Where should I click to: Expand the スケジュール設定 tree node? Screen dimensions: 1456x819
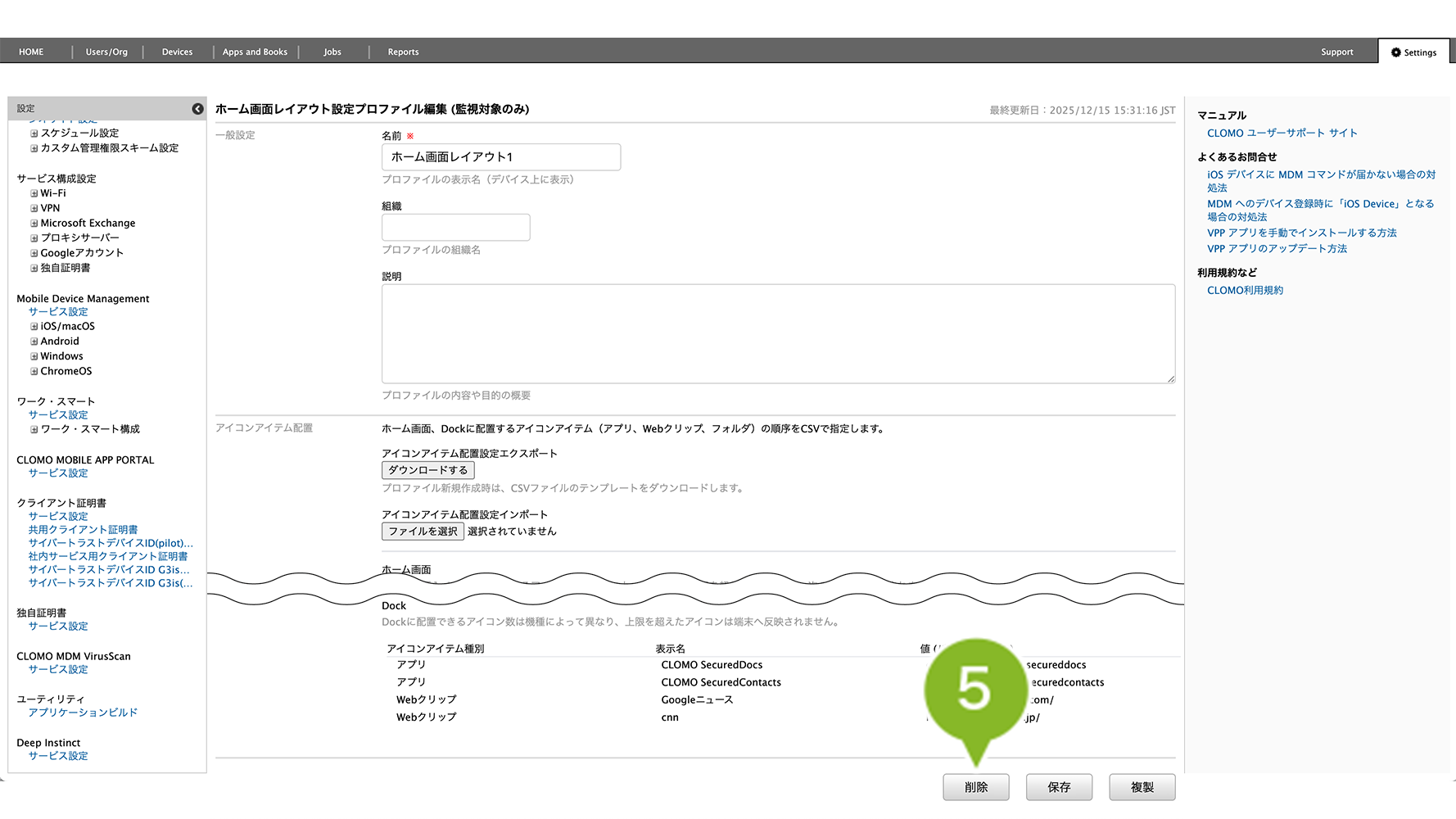click(34, 133)
